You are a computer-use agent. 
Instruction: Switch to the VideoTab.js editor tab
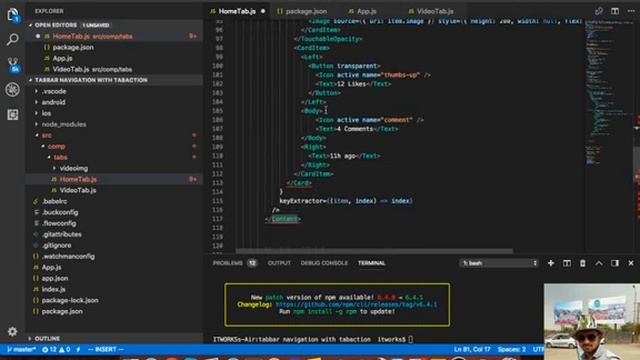coord(435,11)
